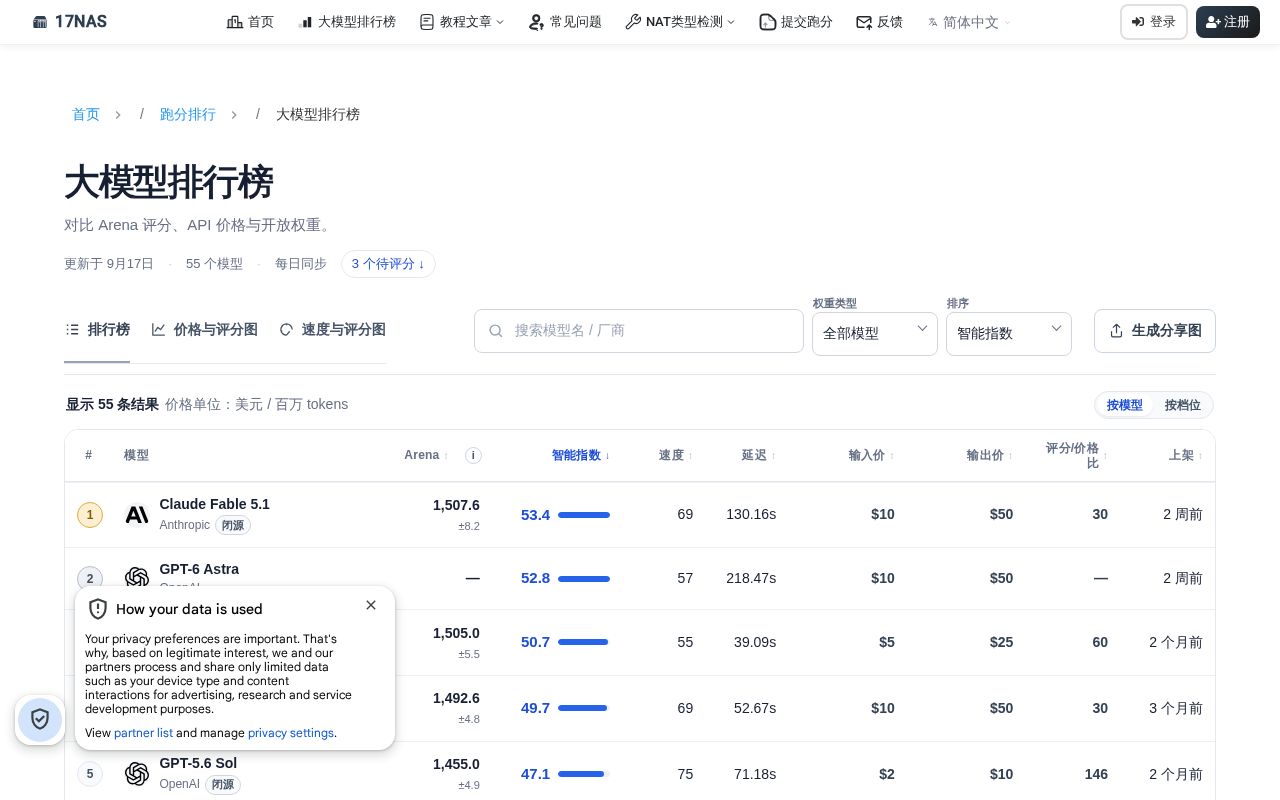This screenshot has height=800, width=1280.
Task: Go to 跑分排行 breadcrumb link
Action: (188, 114)
